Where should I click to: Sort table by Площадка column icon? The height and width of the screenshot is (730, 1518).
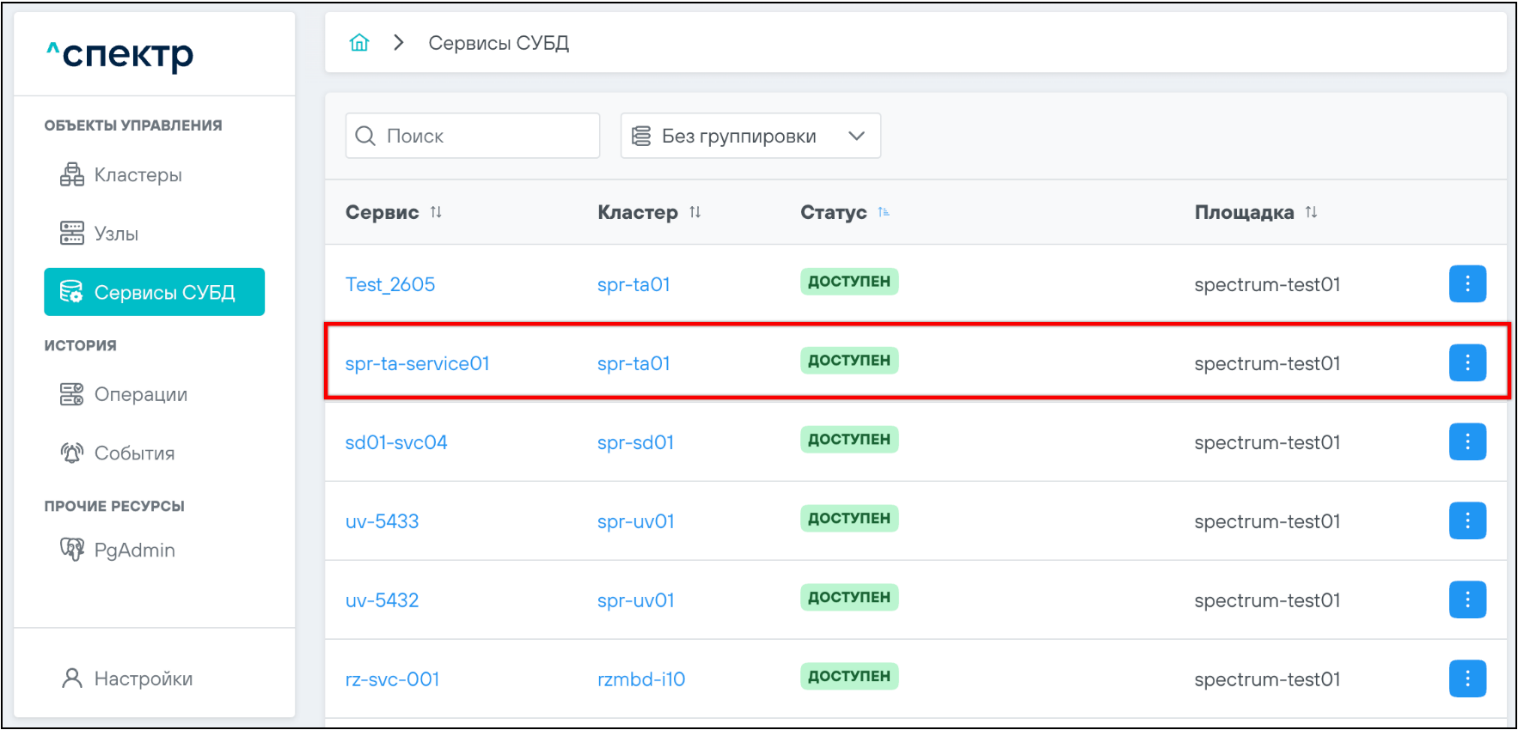coord(1311,213)
